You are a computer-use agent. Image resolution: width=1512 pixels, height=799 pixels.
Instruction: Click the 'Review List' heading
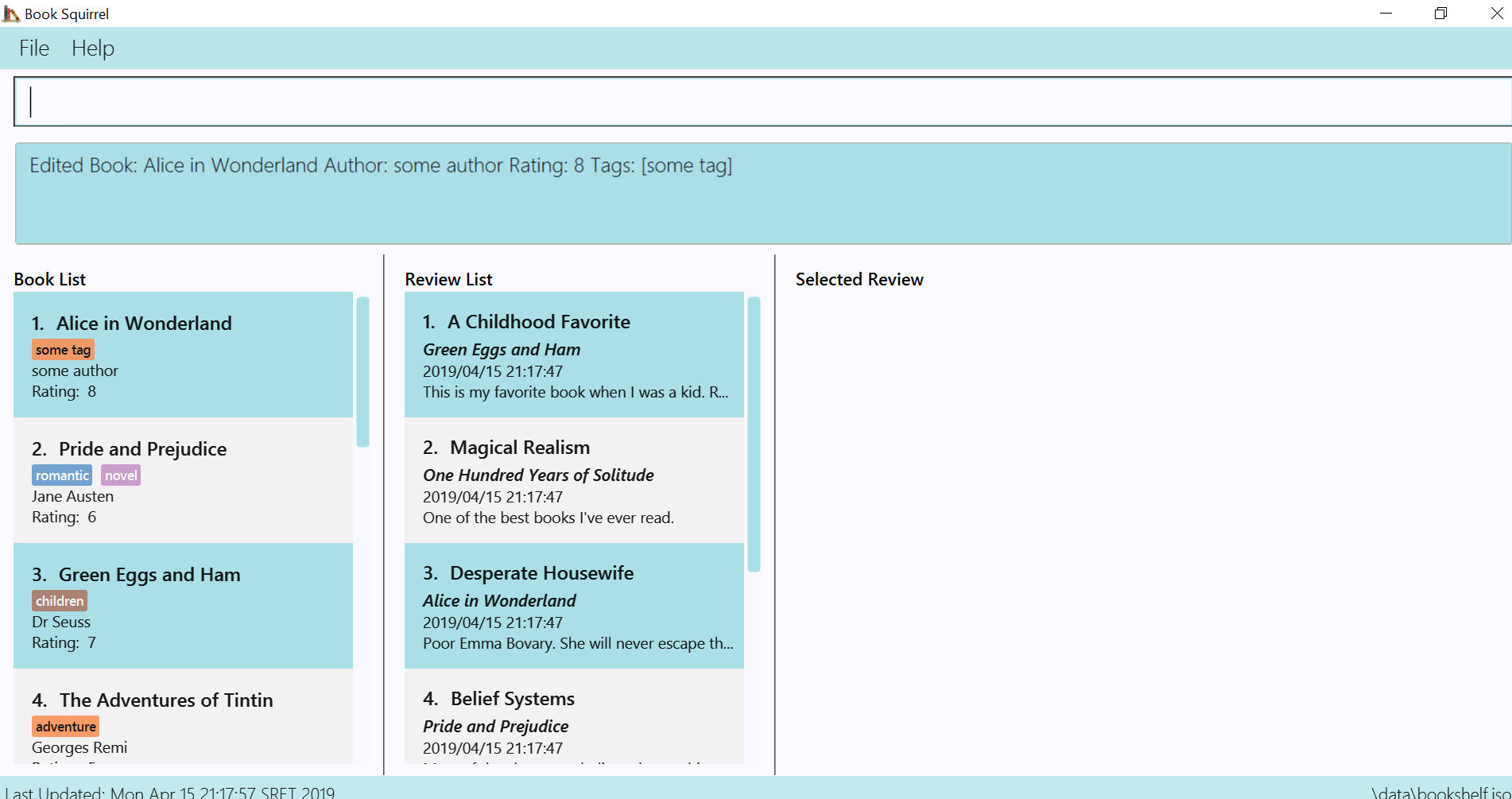pos(448,279)
